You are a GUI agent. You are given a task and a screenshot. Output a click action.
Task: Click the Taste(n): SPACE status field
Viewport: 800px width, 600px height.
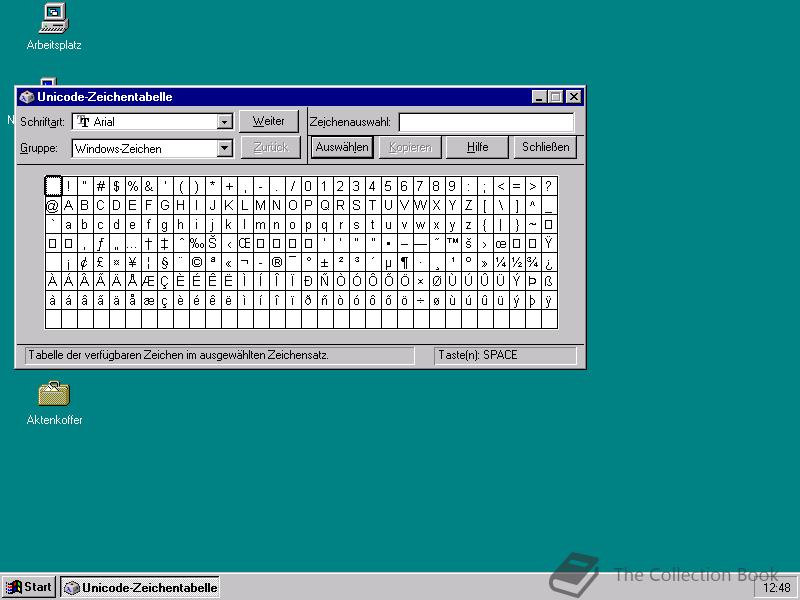click(505, 355)
